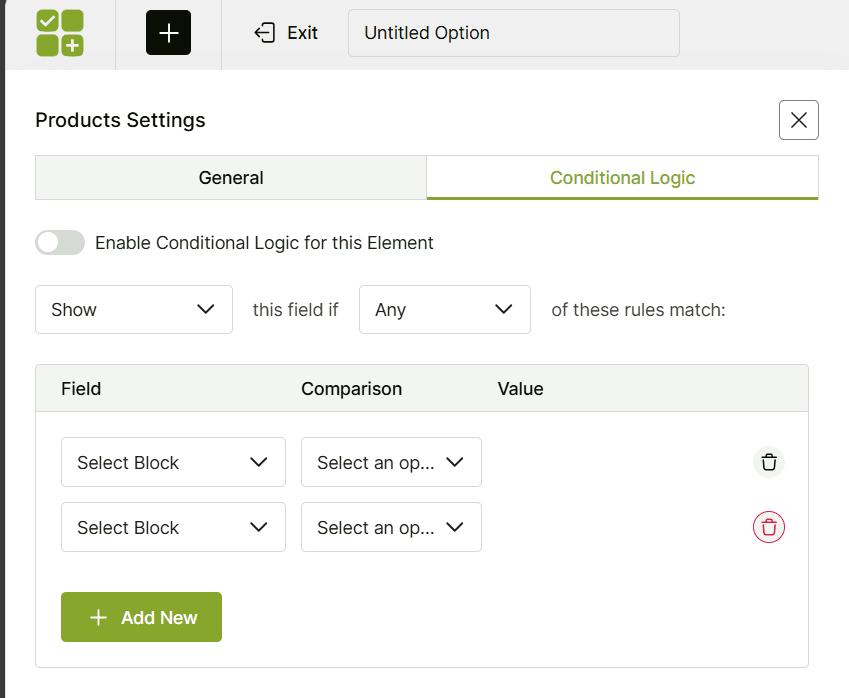Click the Exit button

coord(286,33)
